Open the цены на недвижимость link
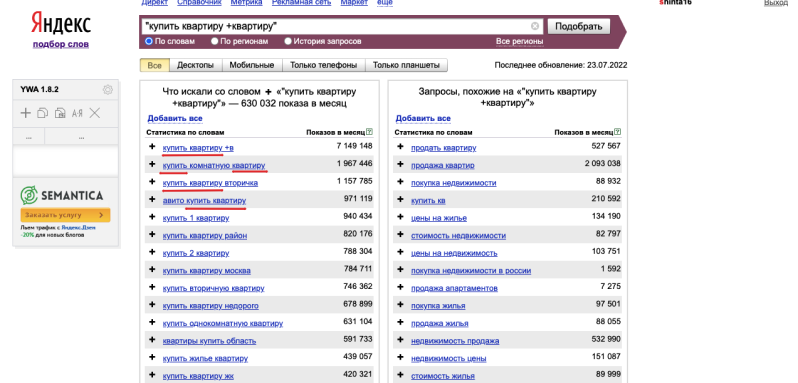This screenshot has height=383, width=798. (454, 253)
